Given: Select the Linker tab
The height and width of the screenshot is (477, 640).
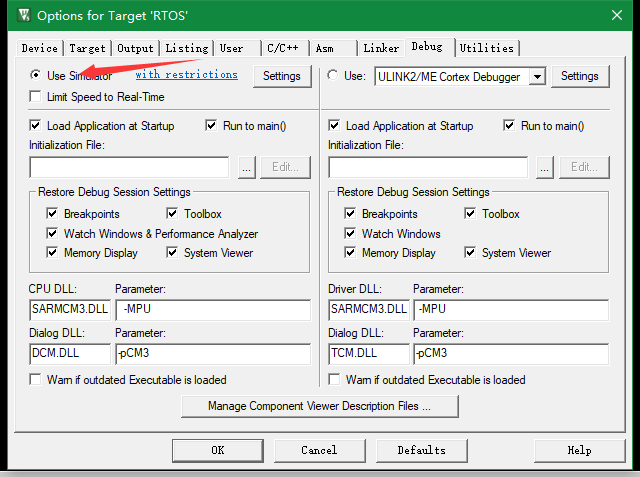Looking at the screenshot, I should coord(381,48).
